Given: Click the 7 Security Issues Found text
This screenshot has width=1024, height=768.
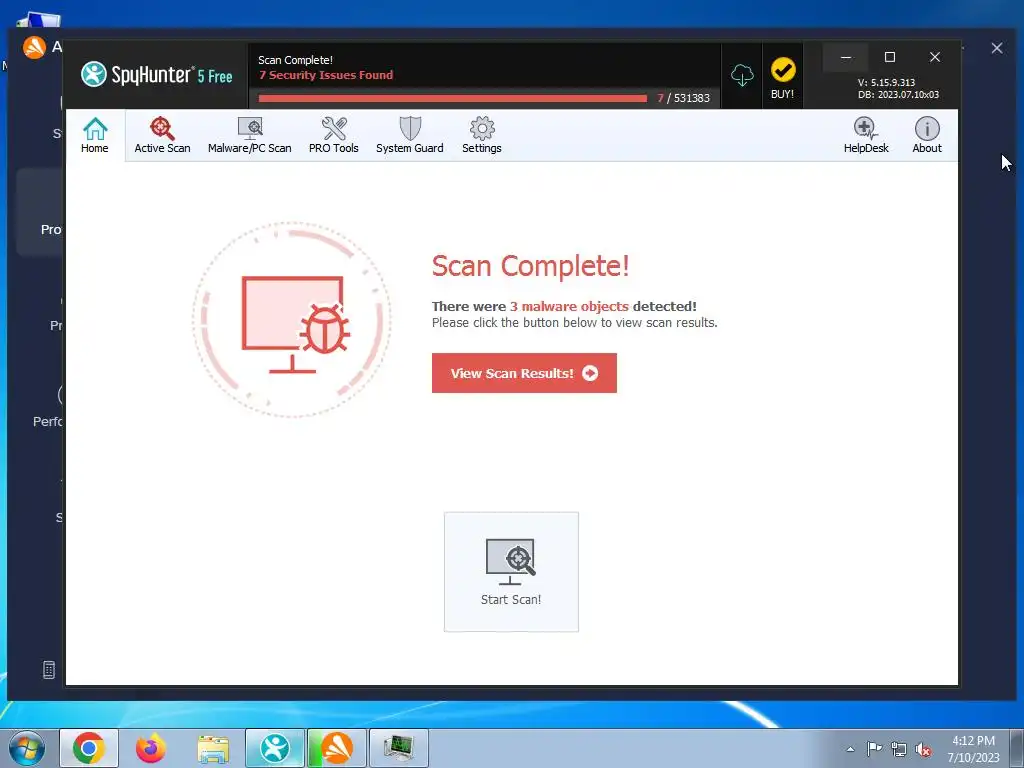Looking at the screenshot, I should (326, 75).
